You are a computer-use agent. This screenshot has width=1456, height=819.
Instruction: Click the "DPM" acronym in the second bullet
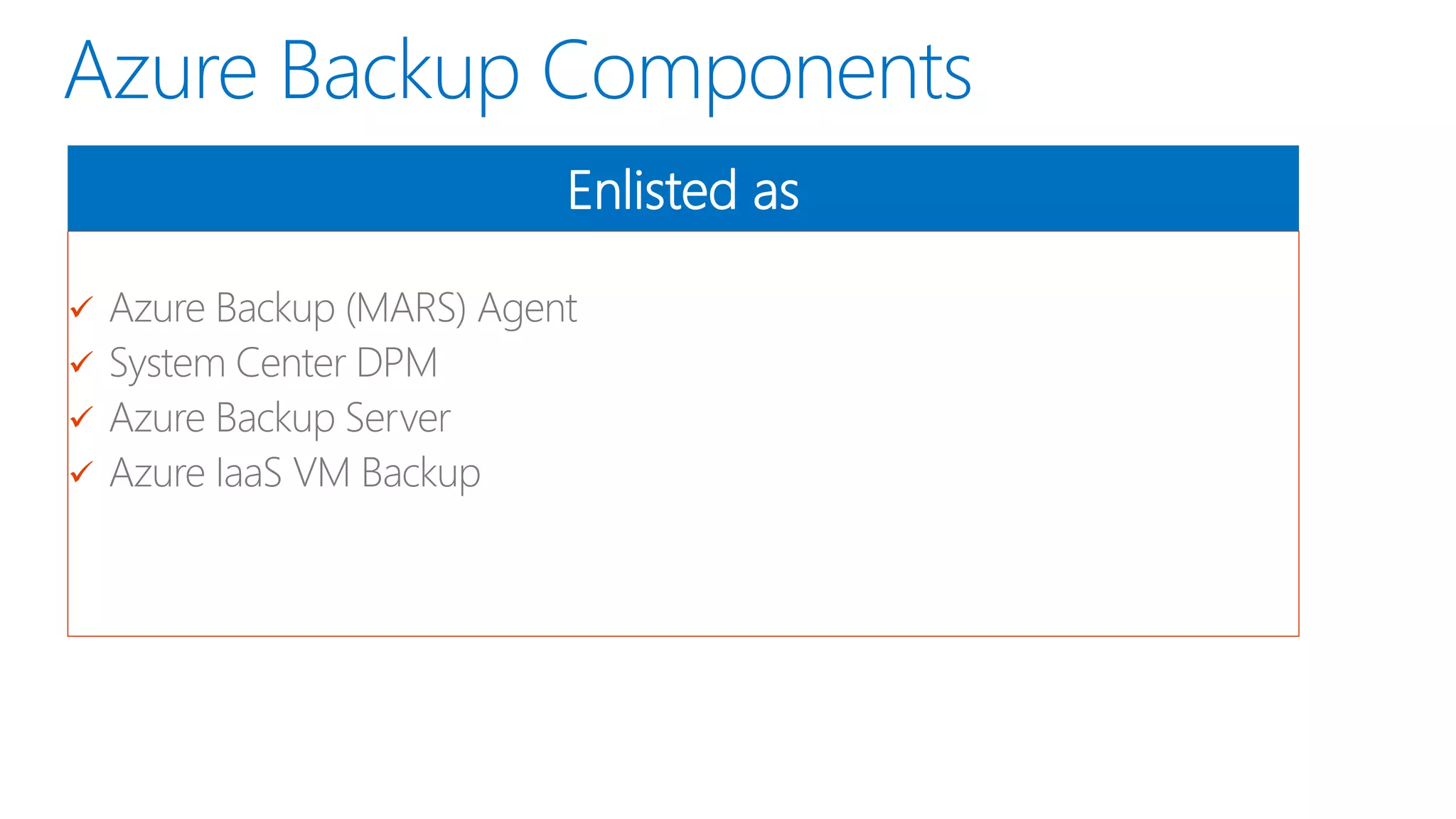pos(397,363)
